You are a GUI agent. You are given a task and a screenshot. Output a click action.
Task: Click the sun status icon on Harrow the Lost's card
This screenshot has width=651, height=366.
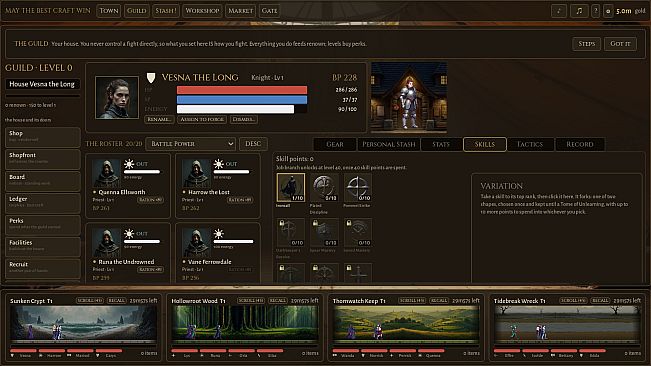[218, 164]
